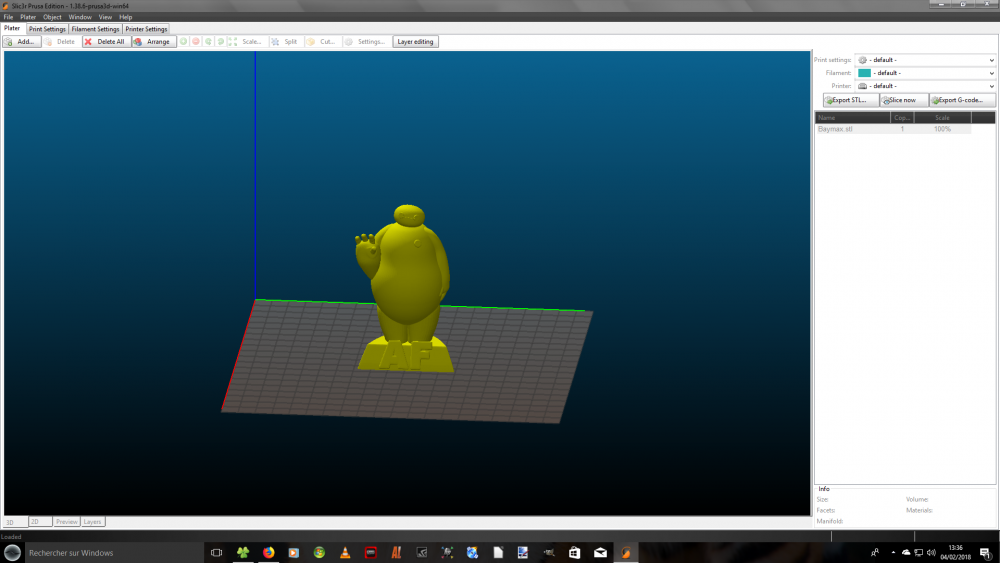Viewport: 1000px width, 563px height.
Task: Click the green plus icon to add a copy
Action: [x=184, y=41]
